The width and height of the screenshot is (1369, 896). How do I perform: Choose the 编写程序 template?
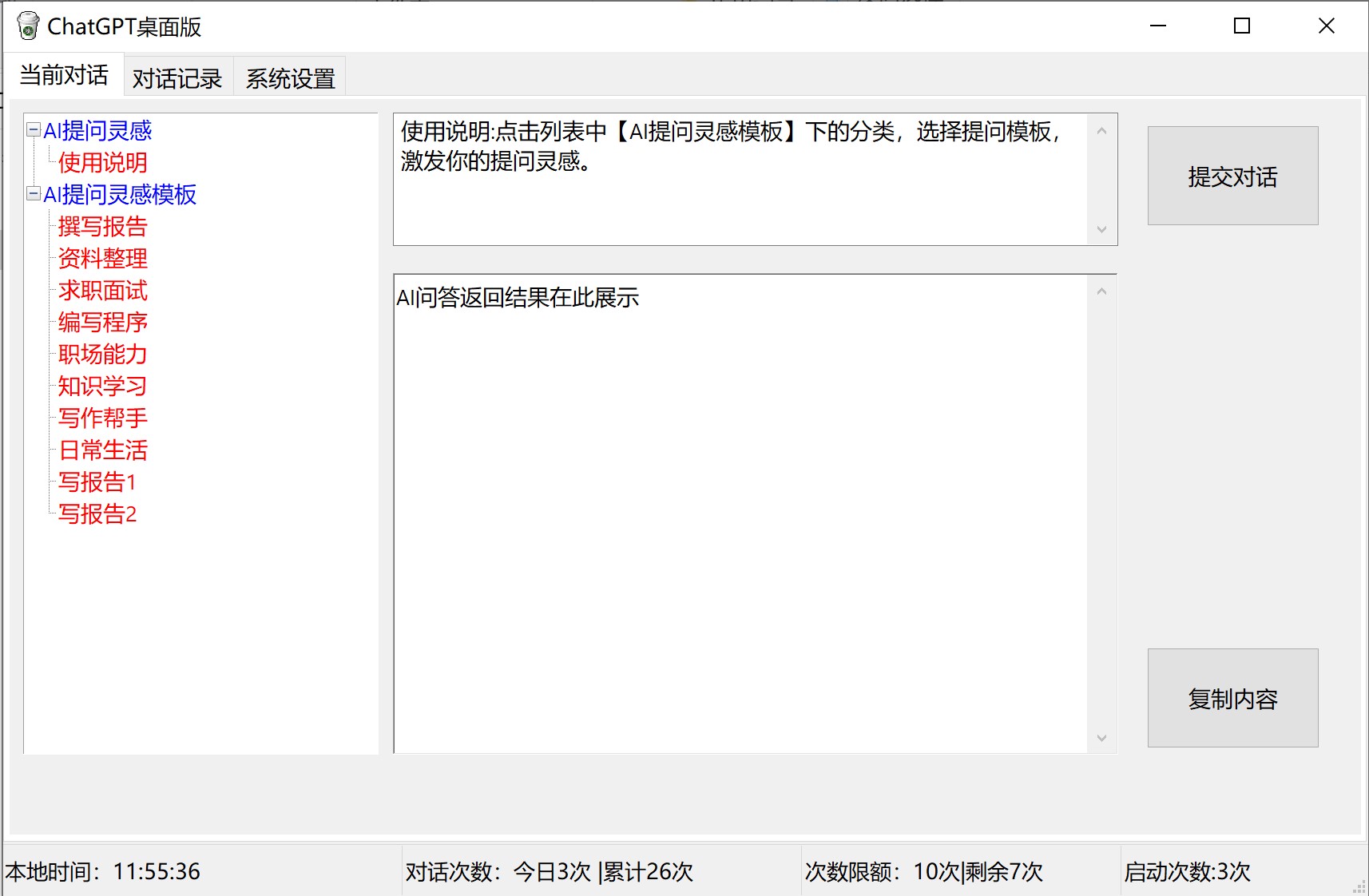[103, 322]
